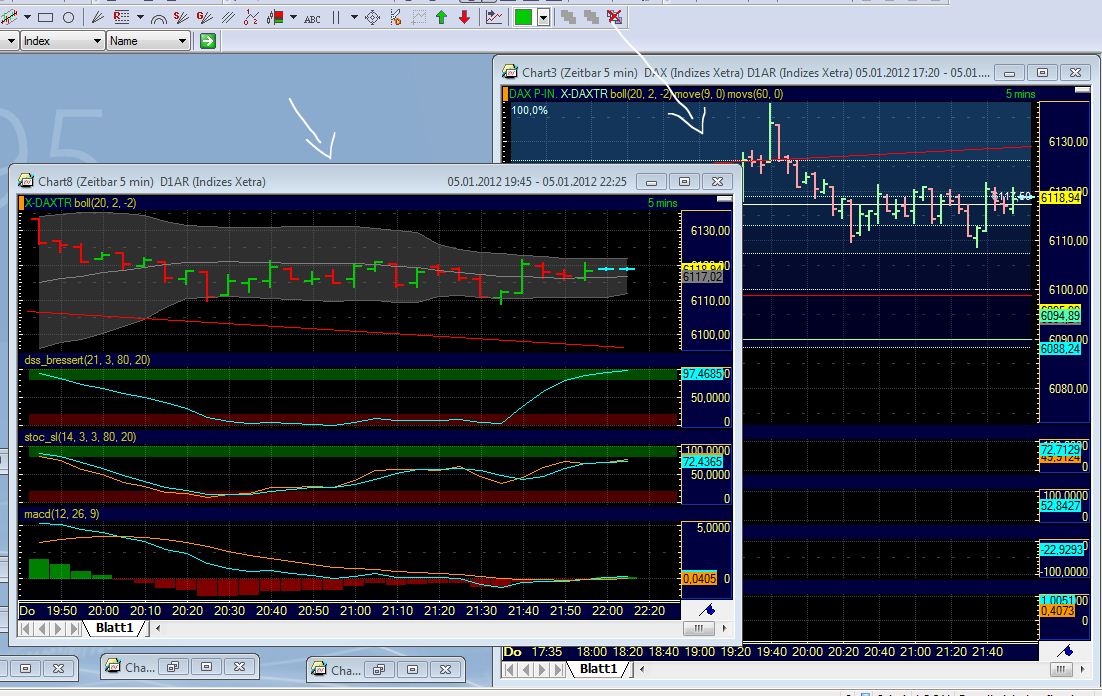The height and width of the screenshot is (696, 1102).
Task: Click Chart8 horizontal scrollbar thumb
Action: tap(698, 628)
